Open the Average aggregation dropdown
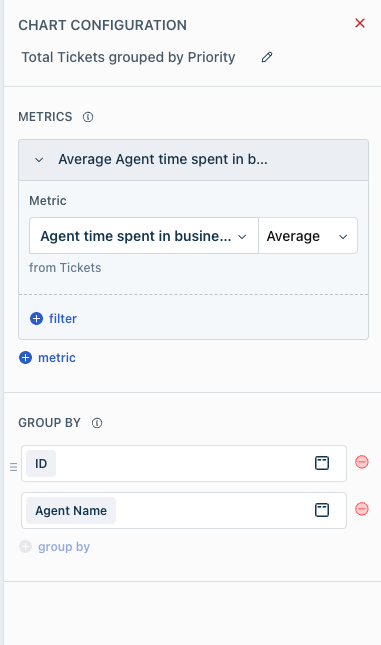Viewport: 381px width, 645px height. (308, 236)
